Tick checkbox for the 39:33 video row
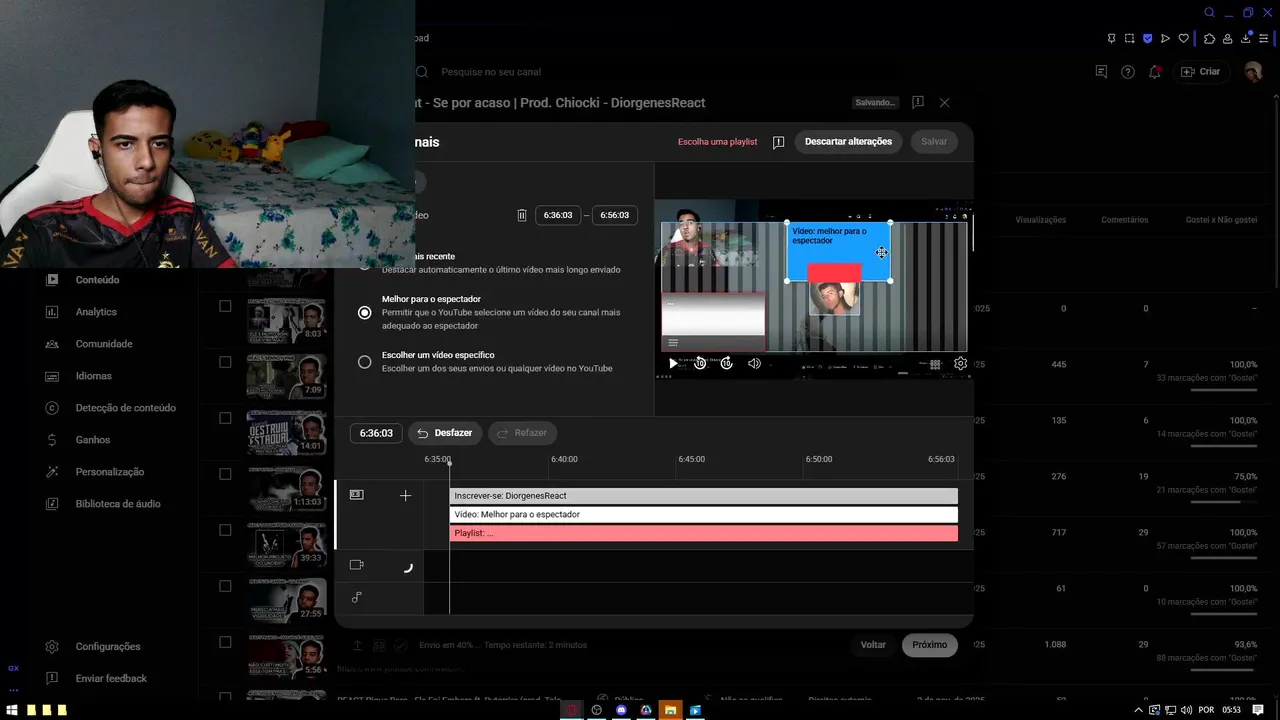Viewport: 1280px width, 720px height. pyautogui.click(x=225, y=530)
